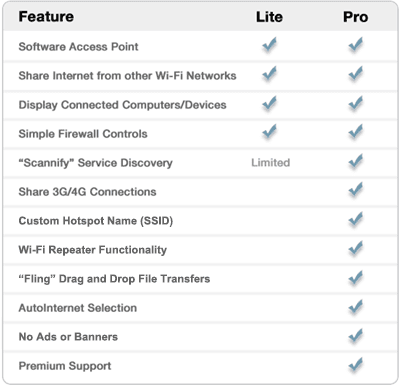This screenshot has width=400, height=385.
Task: Click the Lite checkmark for Simple Firewall Controls
Action: click(x=269, y=131)
